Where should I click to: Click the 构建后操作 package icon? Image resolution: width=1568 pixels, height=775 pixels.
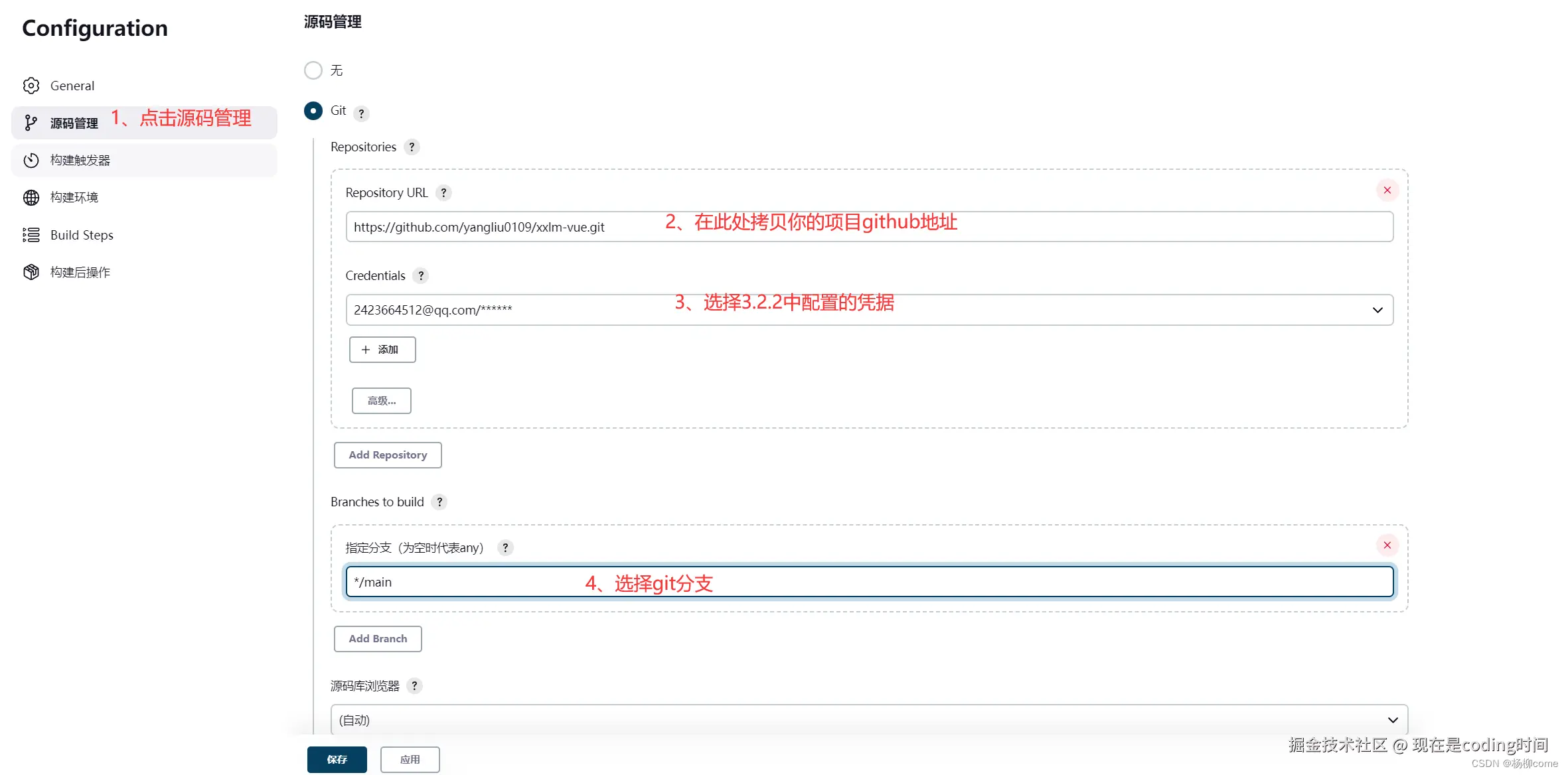31,271
